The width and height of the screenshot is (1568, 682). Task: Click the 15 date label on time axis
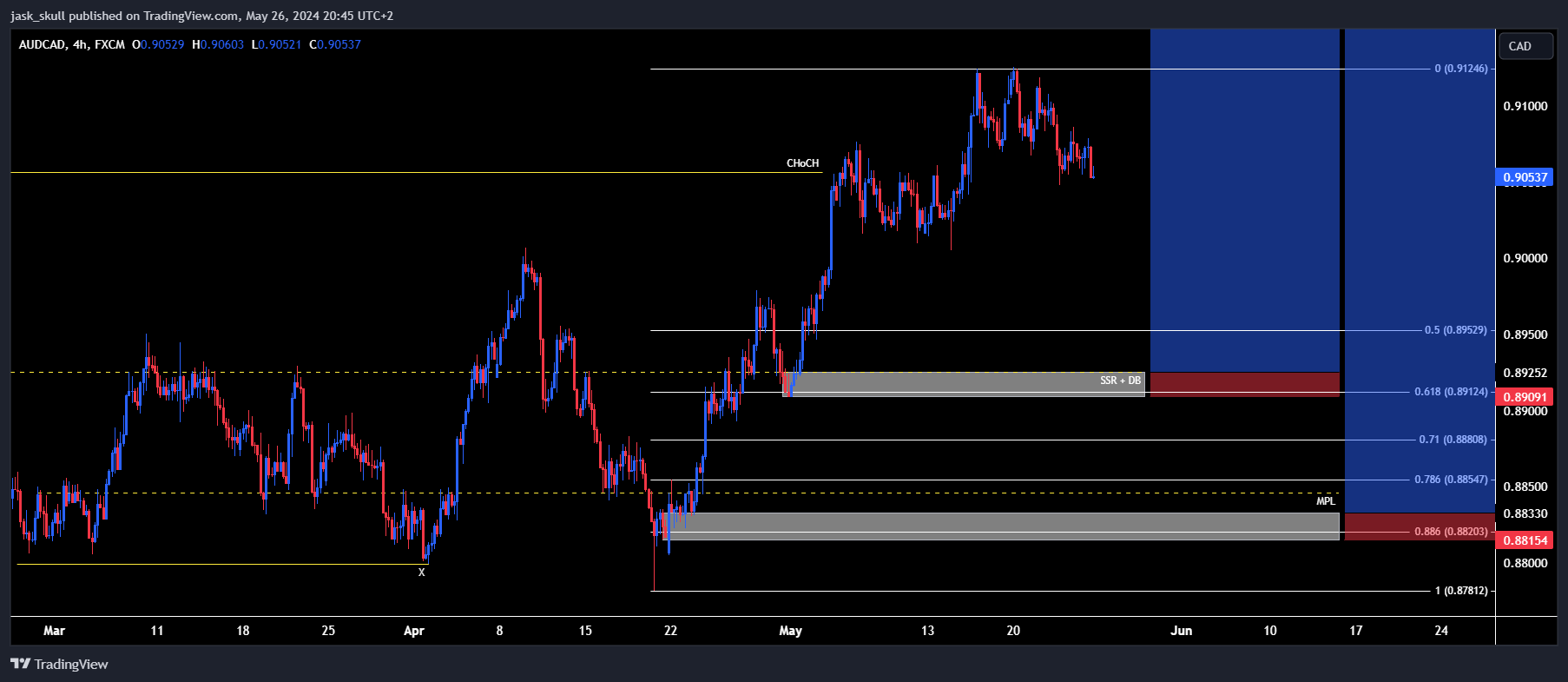[x=585, y=631]
